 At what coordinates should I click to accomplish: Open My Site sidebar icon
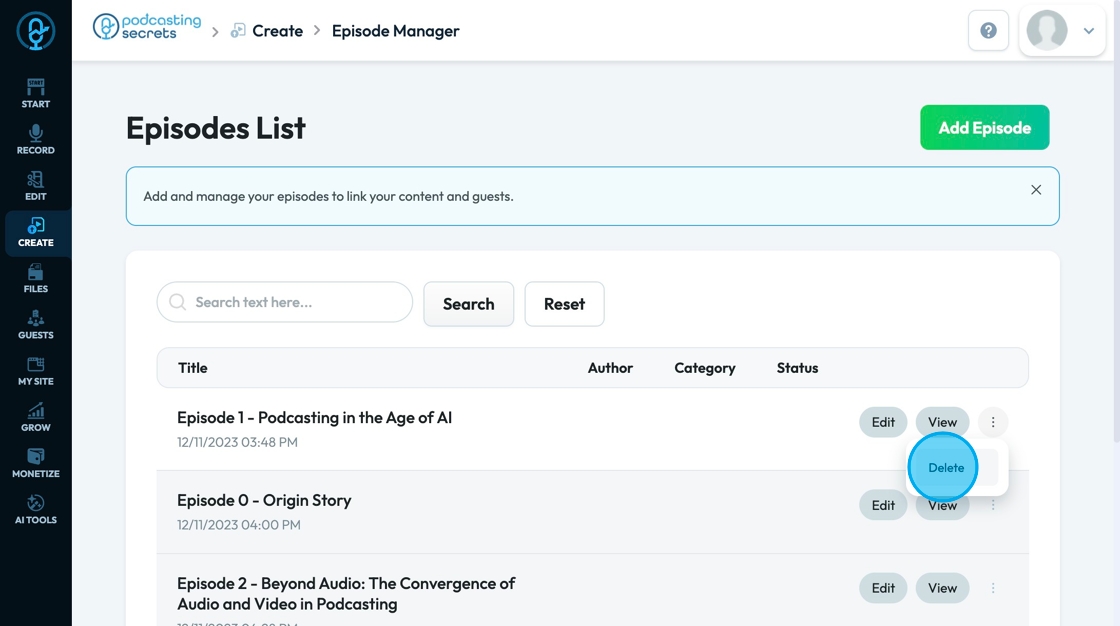point(35,370)
